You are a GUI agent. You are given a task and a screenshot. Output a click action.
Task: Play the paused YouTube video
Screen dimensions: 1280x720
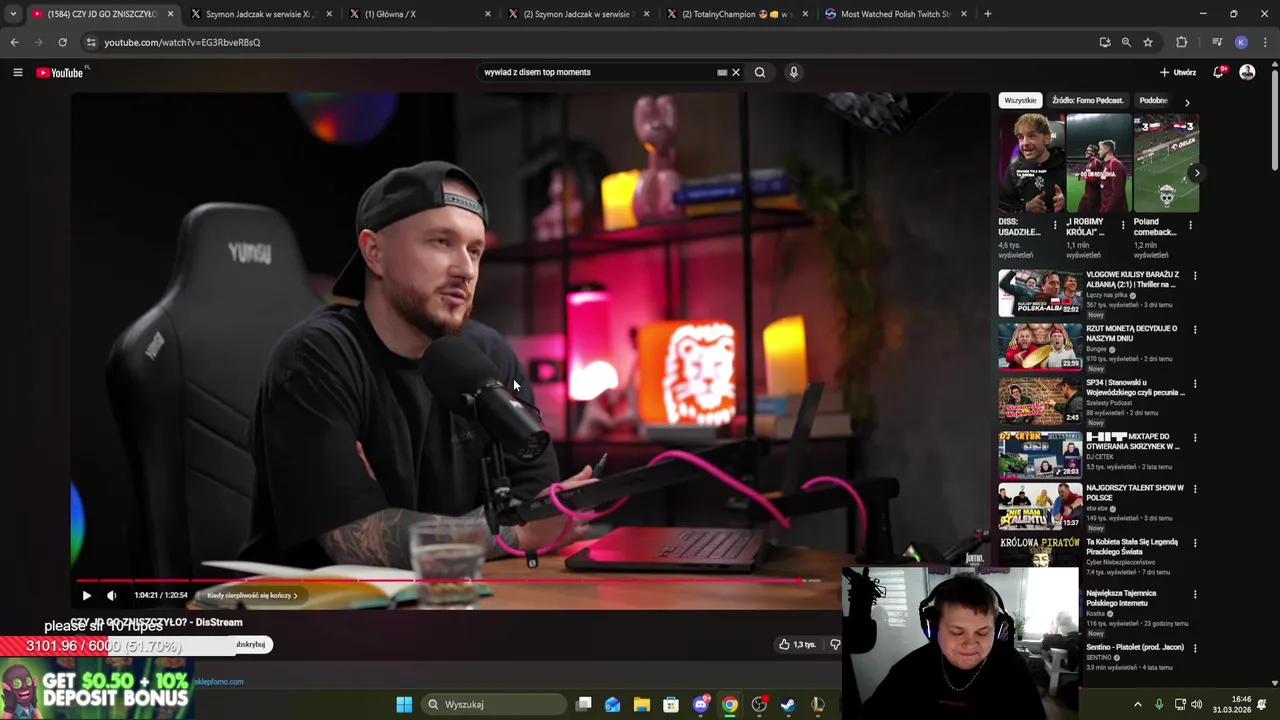86,595
